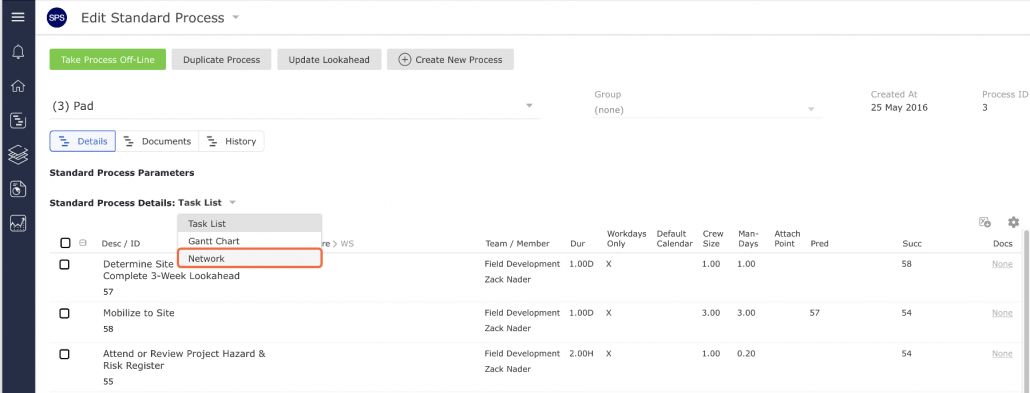Viewport: 1030px width, 393px height.
Task: Click predecessor 57 in Mobilize to Site row
Action: (x=815, y=313)
